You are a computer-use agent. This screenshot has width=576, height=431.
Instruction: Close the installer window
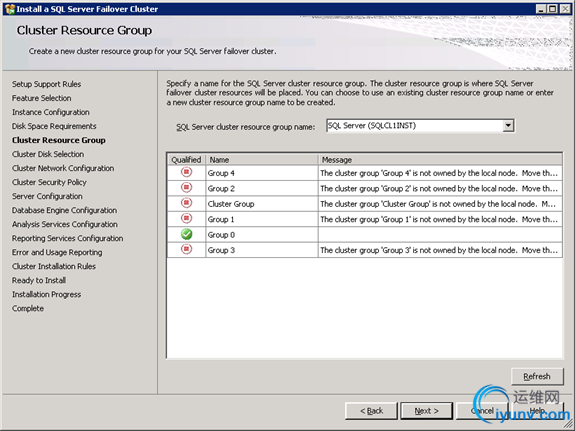pyautogui.click(x=565, y=9)
